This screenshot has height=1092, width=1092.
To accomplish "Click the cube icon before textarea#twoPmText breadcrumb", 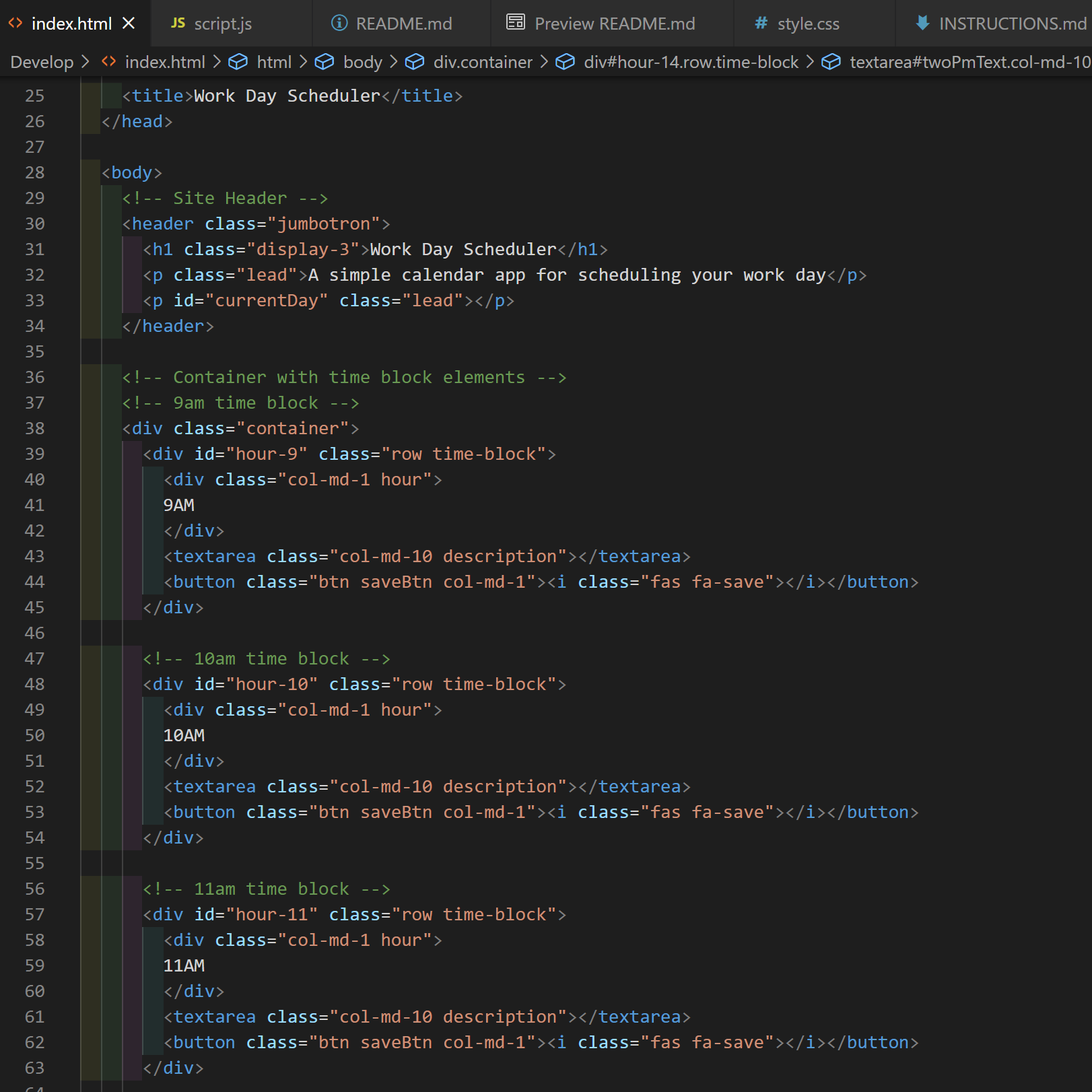I will point(831,62).
